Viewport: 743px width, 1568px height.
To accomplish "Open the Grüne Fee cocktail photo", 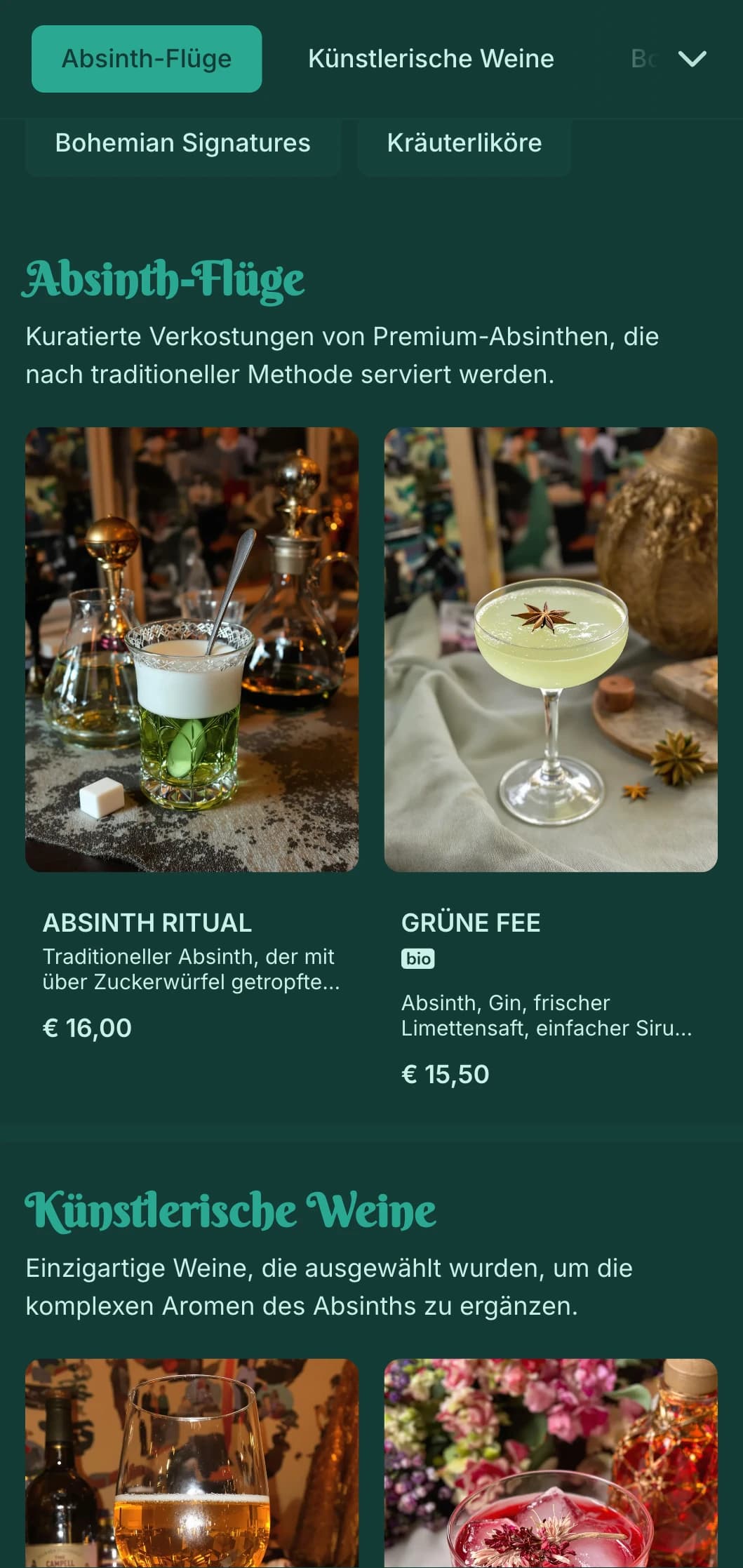I will click(x=551, y=650).
